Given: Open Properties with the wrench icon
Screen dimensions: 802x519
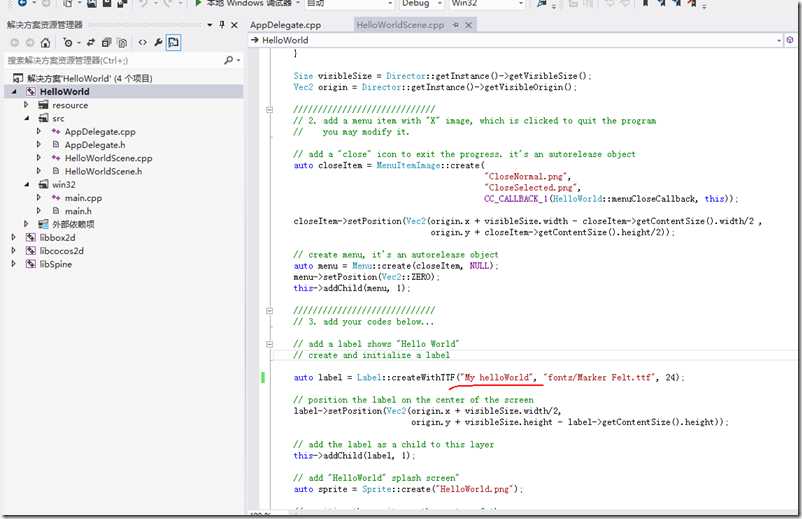Looking at the screenshot, I should (x=158, y=42).
